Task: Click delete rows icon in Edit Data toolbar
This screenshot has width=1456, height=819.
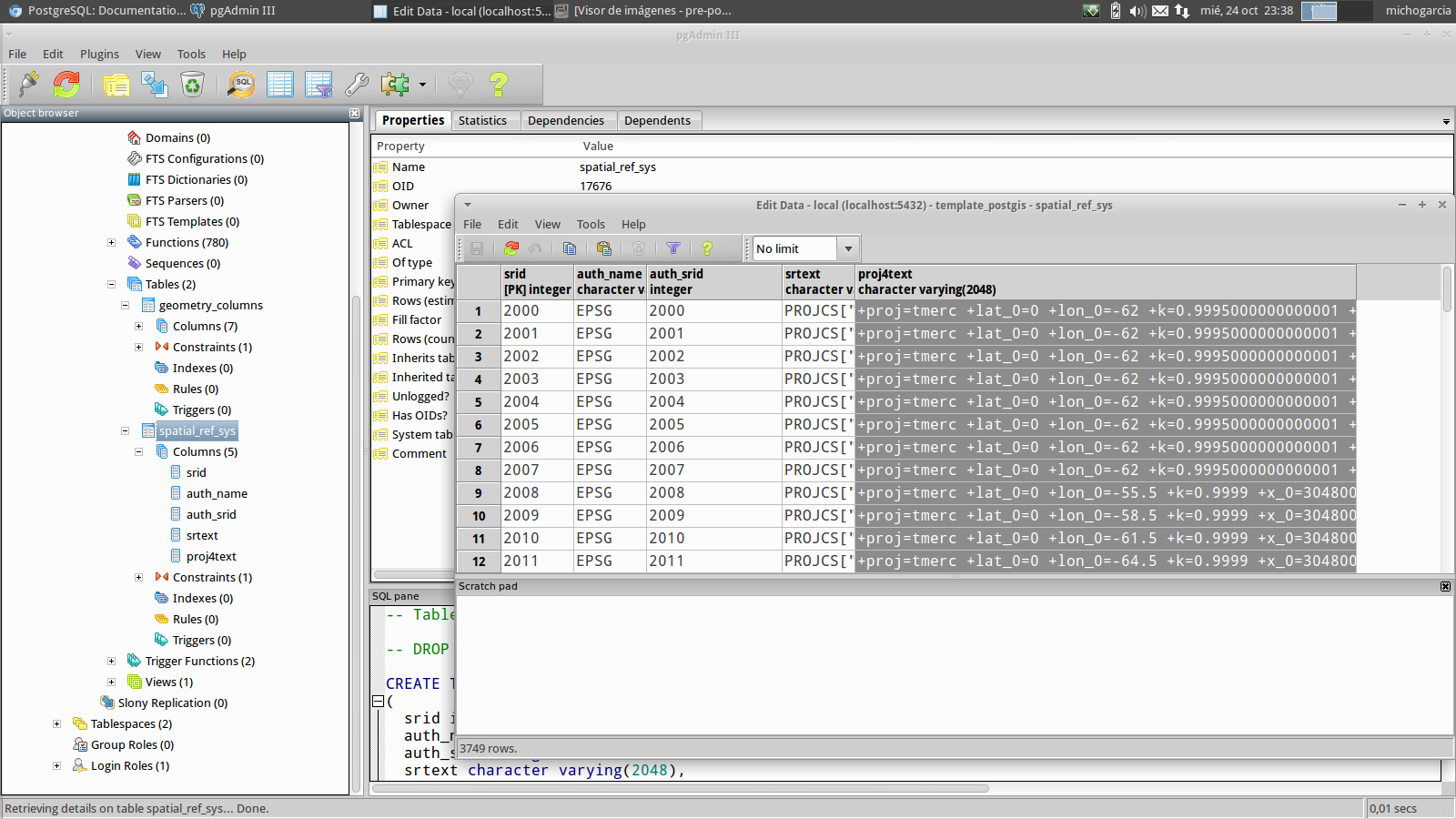Action: (x=639, y=248)
